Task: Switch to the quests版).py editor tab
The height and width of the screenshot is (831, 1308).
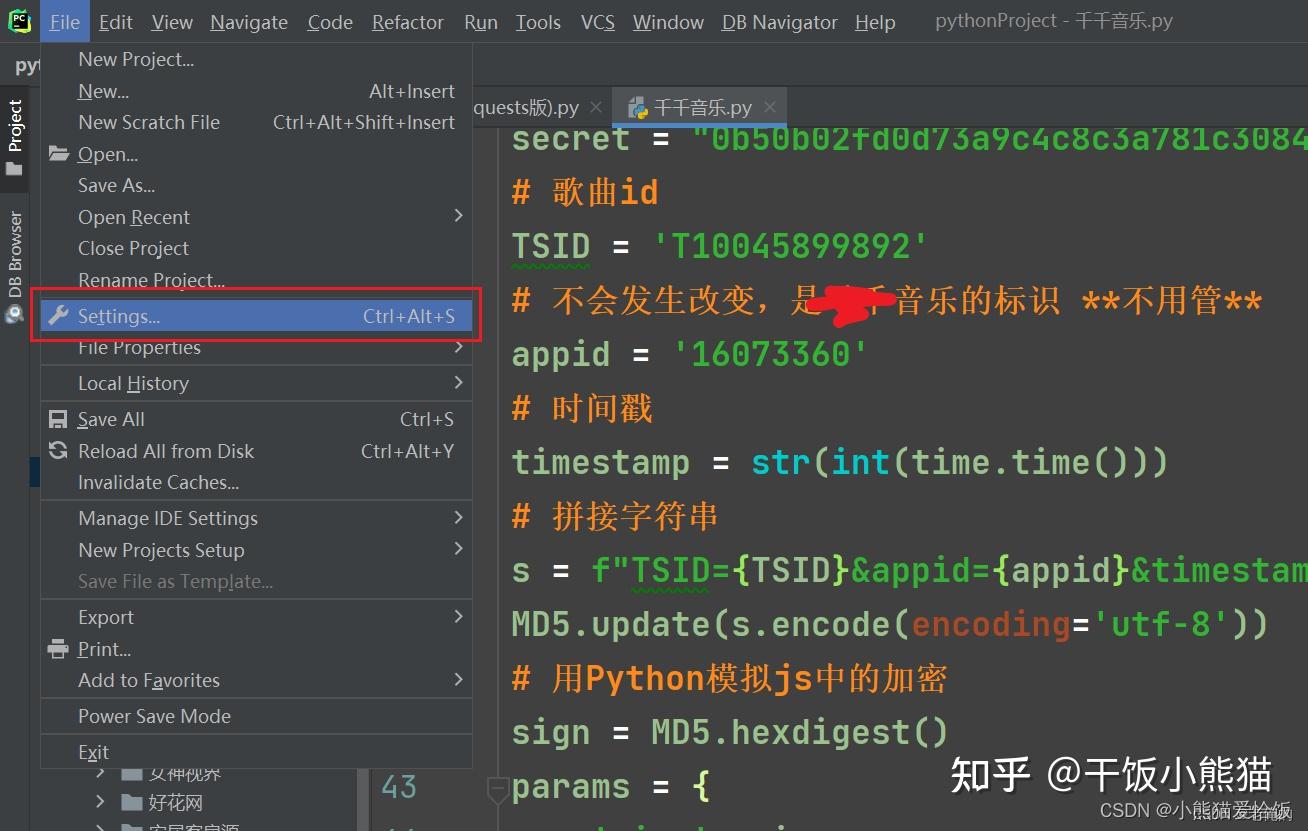Action: [526, 107]
